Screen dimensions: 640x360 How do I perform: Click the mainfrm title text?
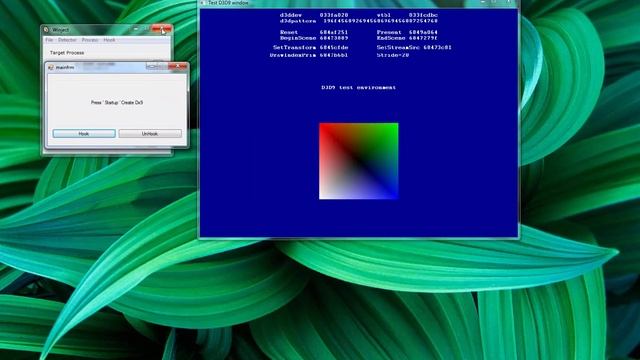pyautogui.click(x=65, y=67)
